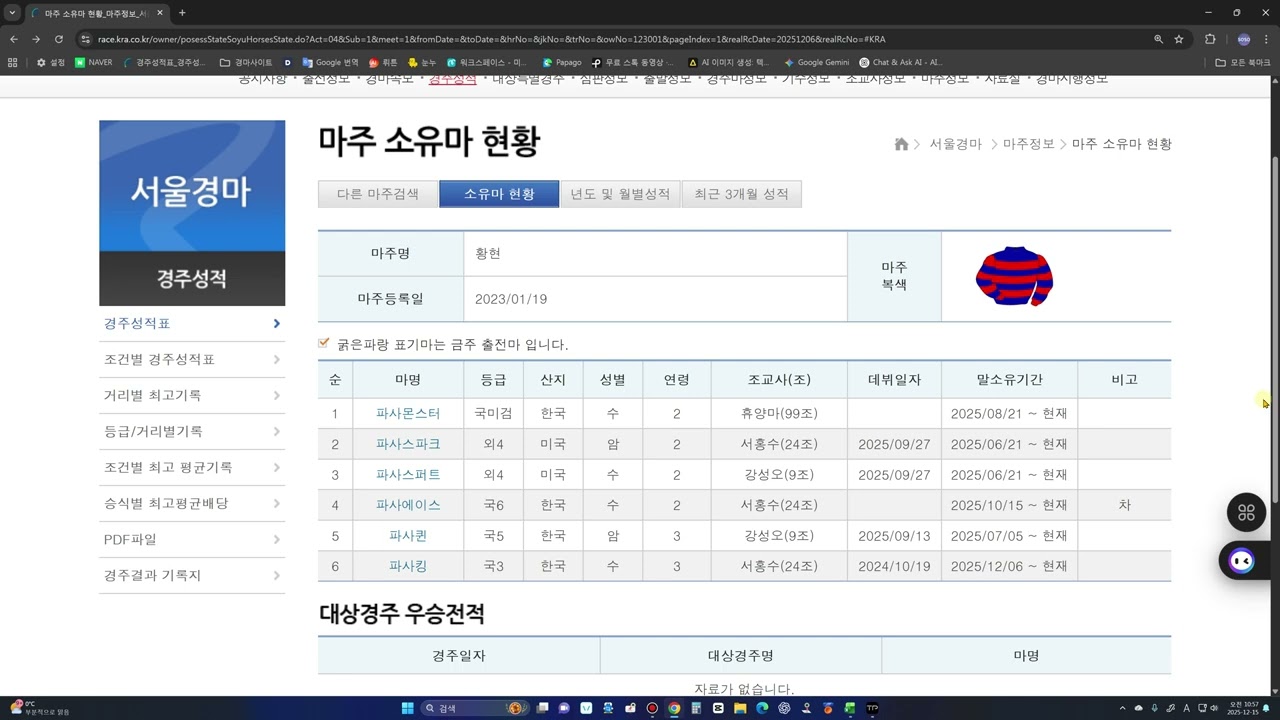
Task: Expand 거리별 최고기록 sidebar arrow
Action: 277,396
